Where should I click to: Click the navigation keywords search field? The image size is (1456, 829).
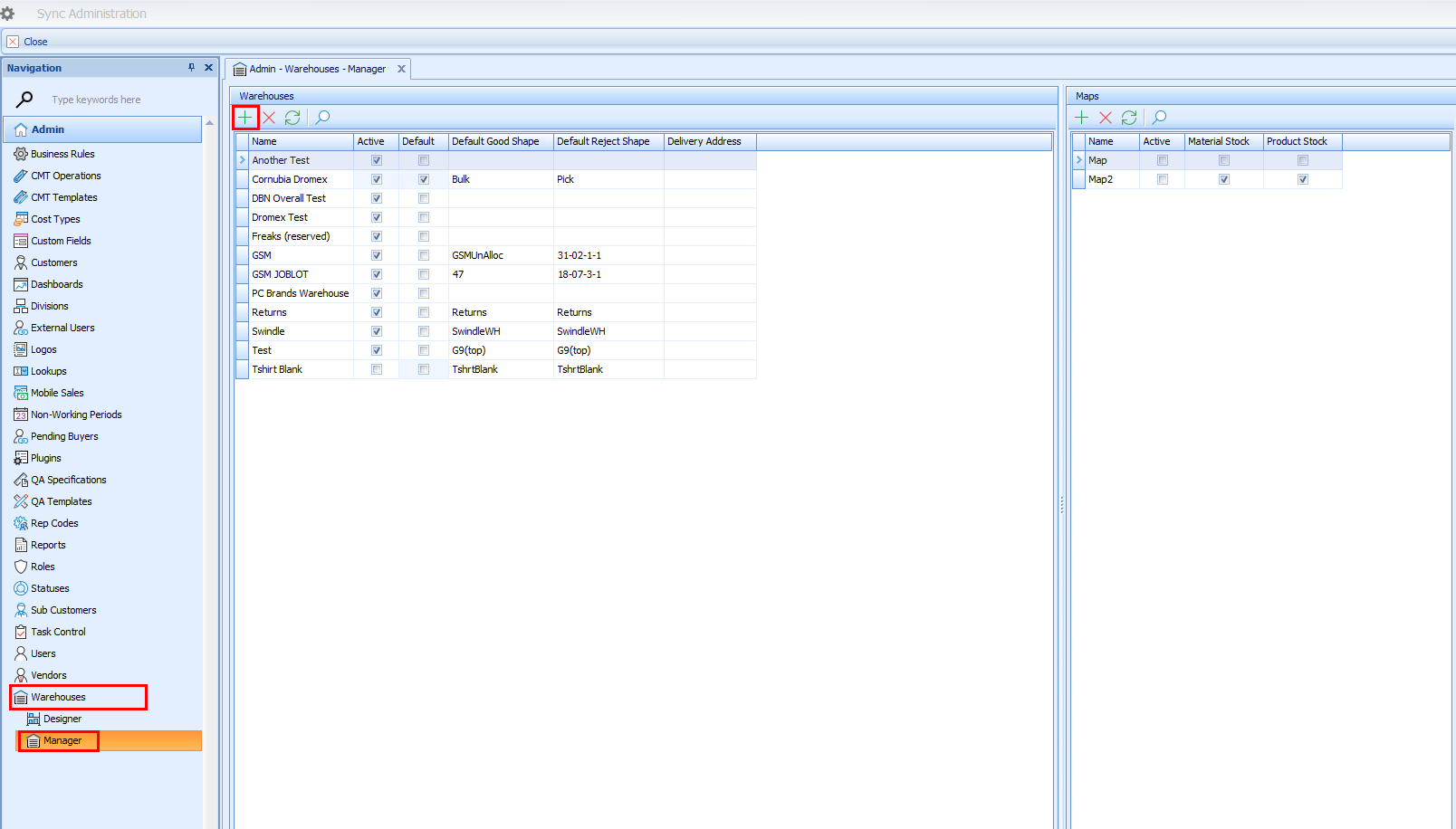(x=122, y=100)
